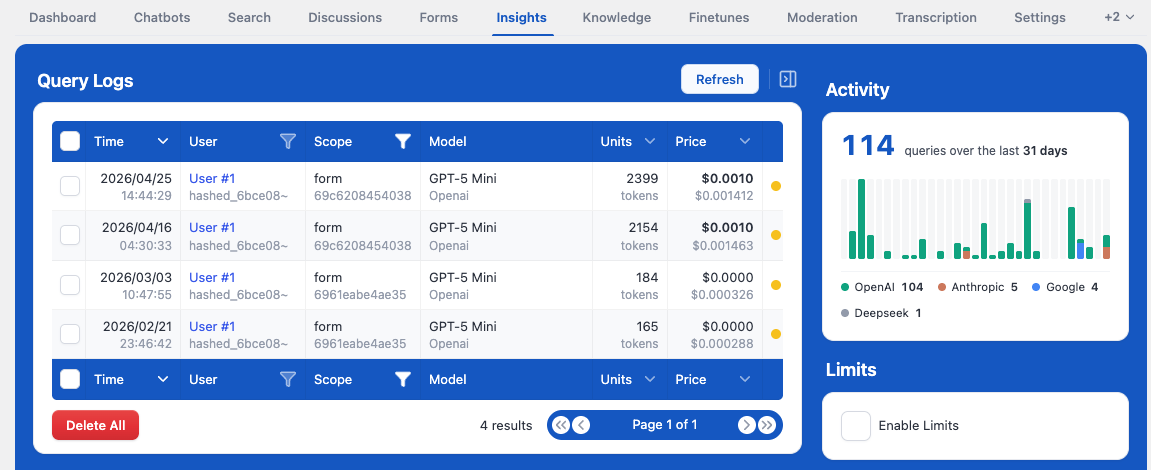The height and width of the screenshot is (470, 1151).
Task: Click scope ID 6961eabe4ae35 in 2026/03/03 row
Action: [360, 294]
